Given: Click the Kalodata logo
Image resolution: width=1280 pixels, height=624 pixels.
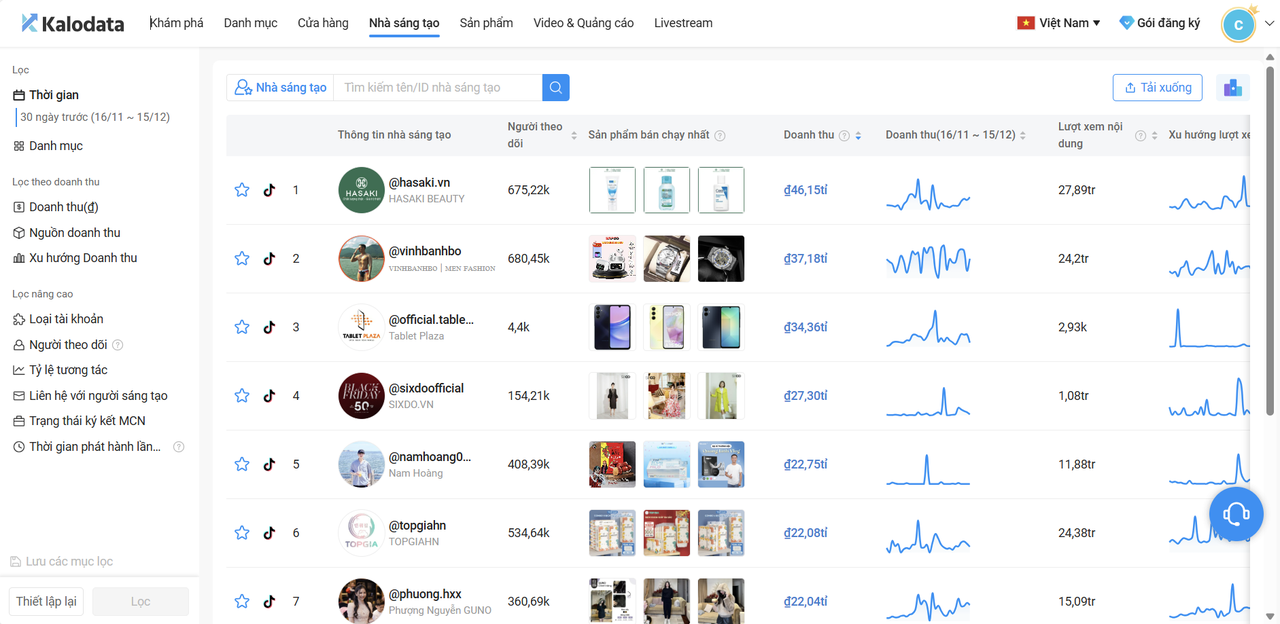Looking at the screenshot, I should coord(73,23).
